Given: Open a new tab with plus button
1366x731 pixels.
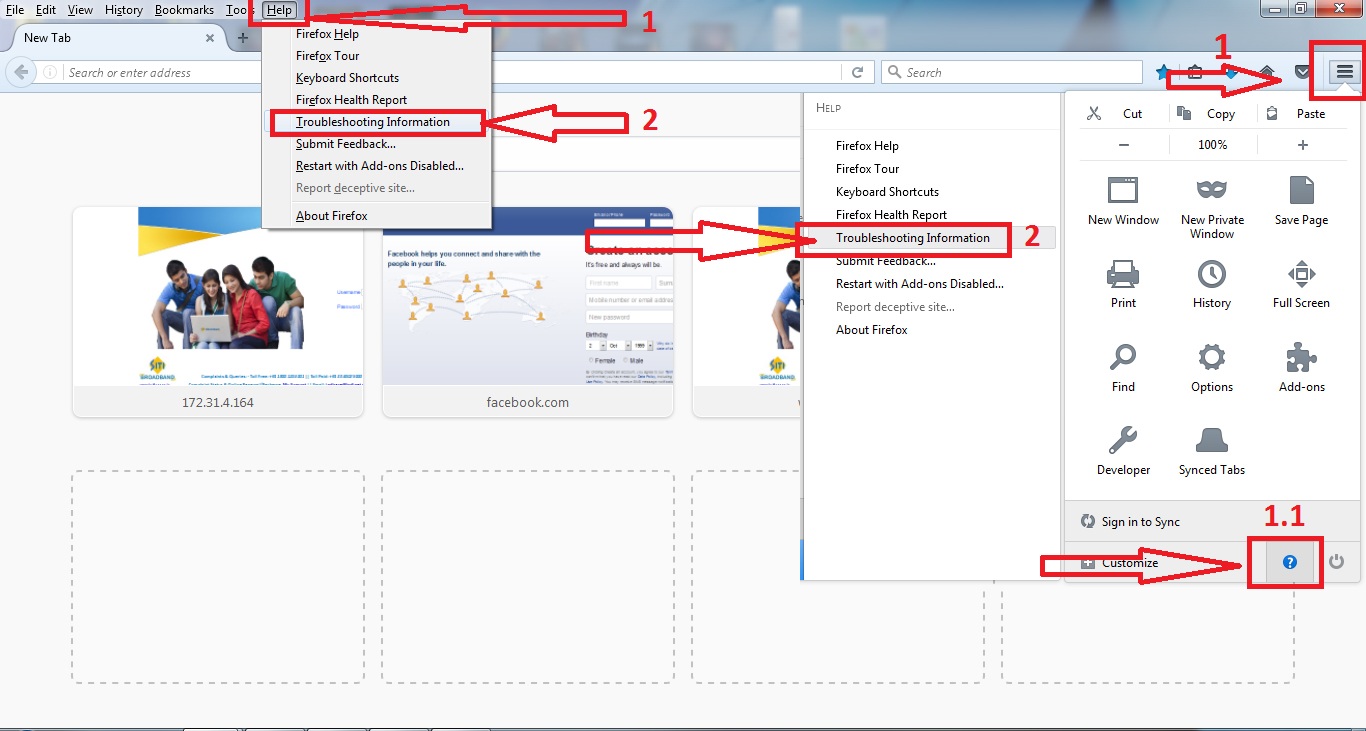Looking at the screenshot, I should (x=242, y=38).
